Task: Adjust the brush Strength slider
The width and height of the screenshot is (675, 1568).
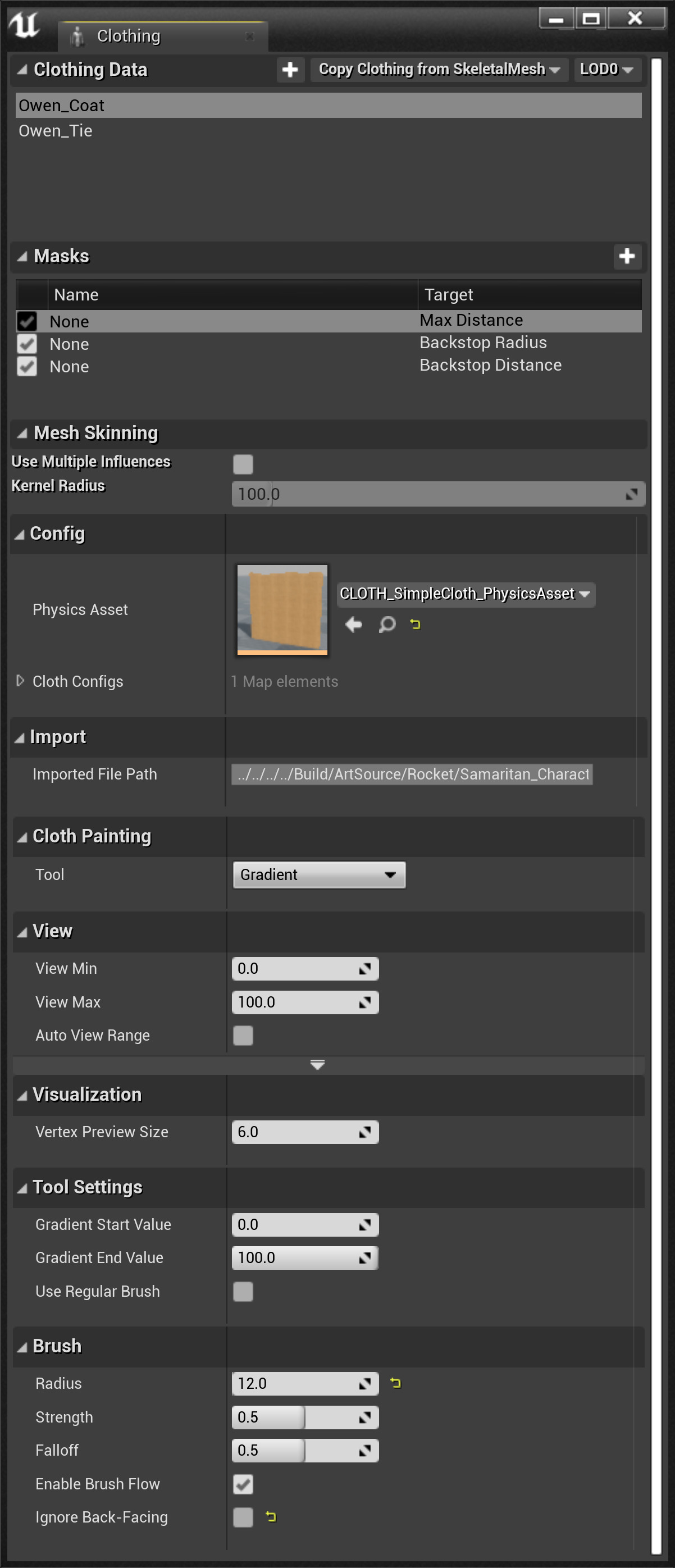Action: (x=304, y=1417)
